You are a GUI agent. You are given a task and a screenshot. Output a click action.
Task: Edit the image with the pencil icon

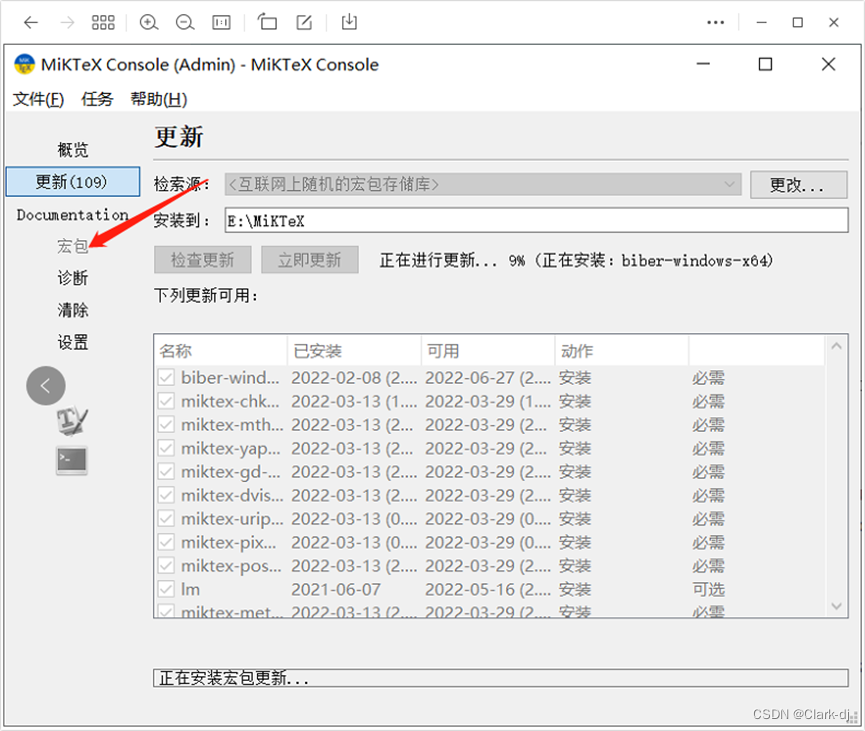(x=304, y=22)
